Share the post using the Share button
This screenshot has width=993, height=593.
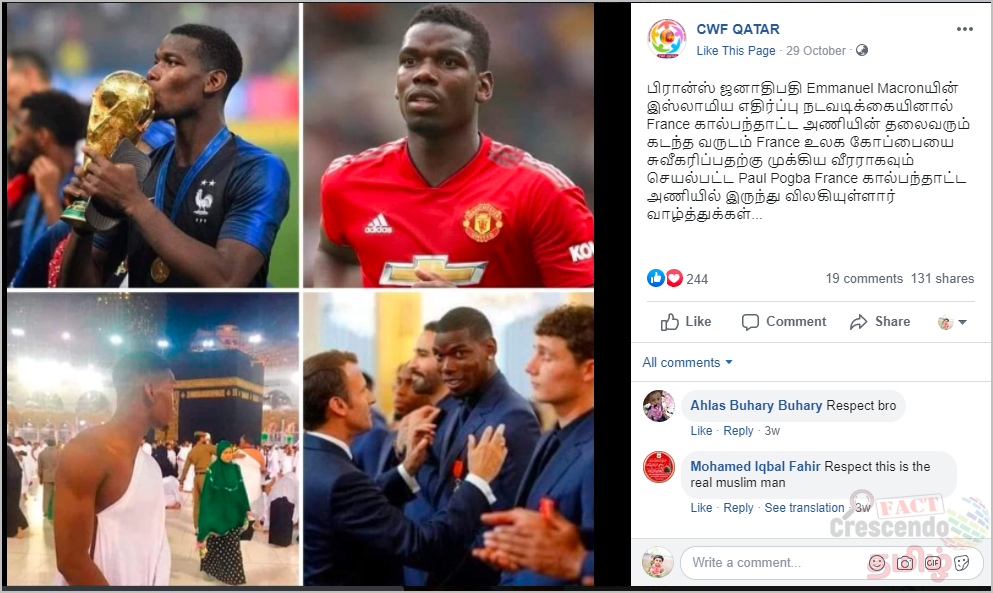(880, 322)
